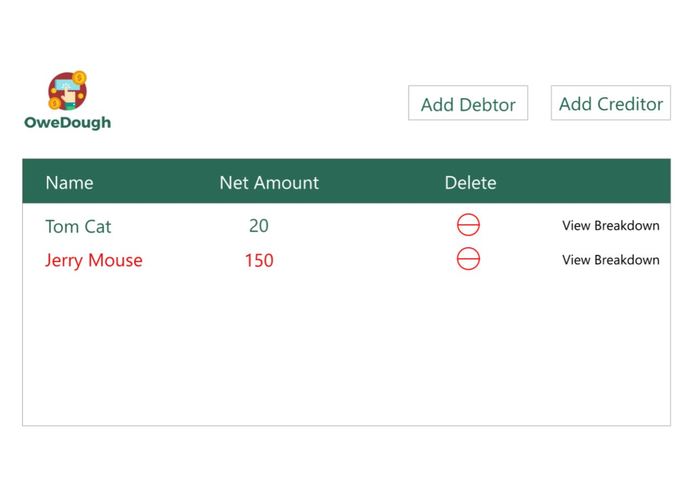Screen dimensions: 695x494
Task: Open the Add Debtor form
Action: coord(468,103)
